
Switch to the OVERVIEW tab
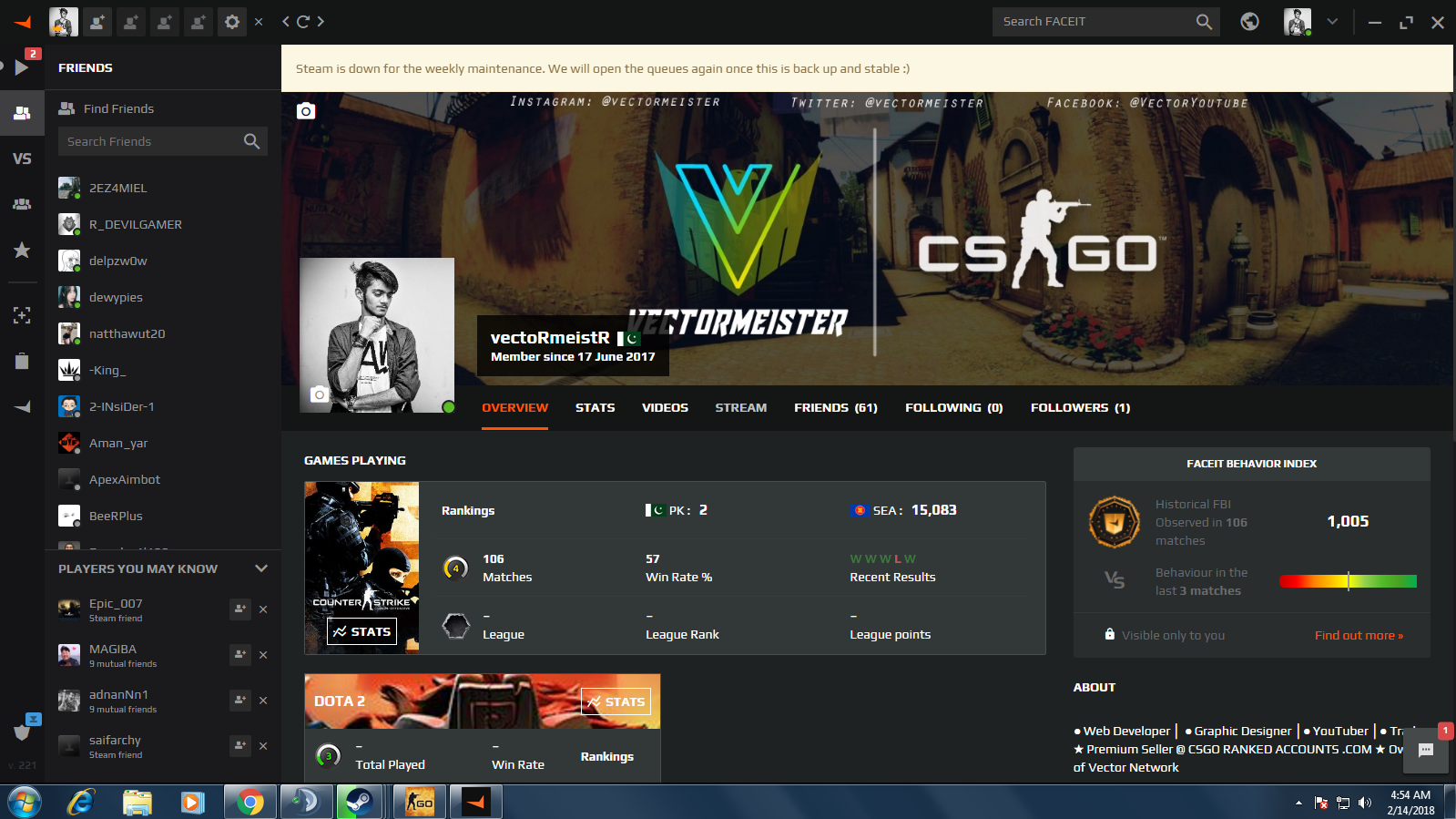(x=515, y=408)
